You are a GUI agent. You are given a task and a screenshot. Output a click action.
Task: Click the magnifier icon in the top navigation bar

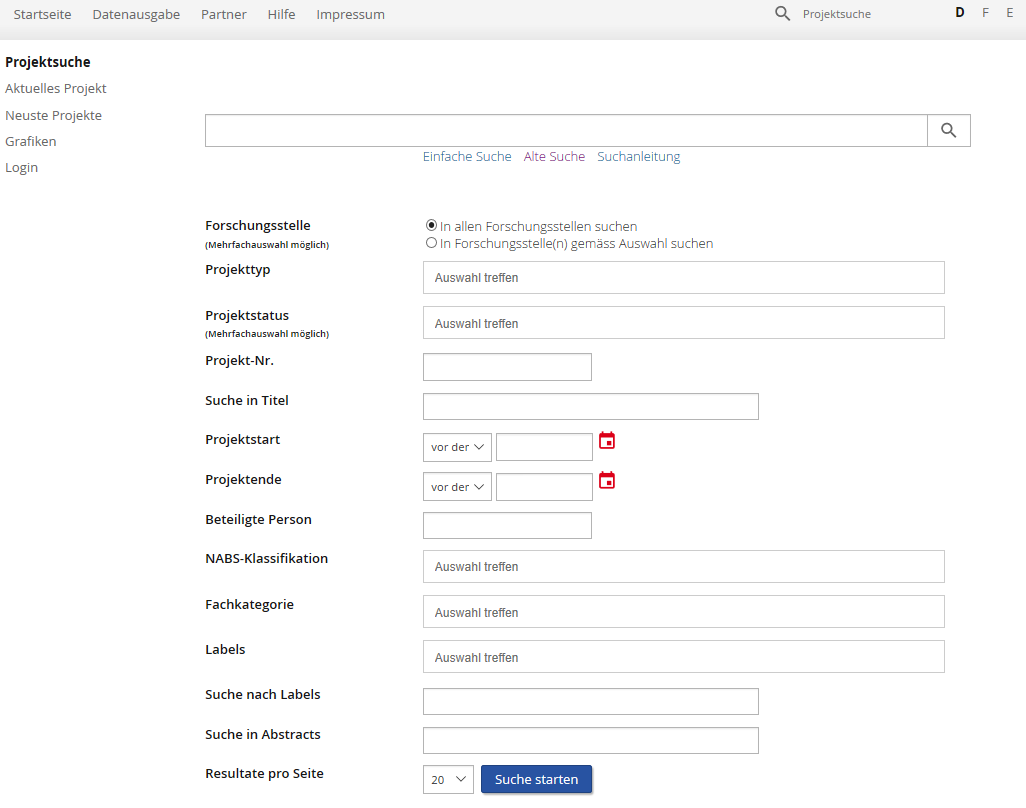783,14
